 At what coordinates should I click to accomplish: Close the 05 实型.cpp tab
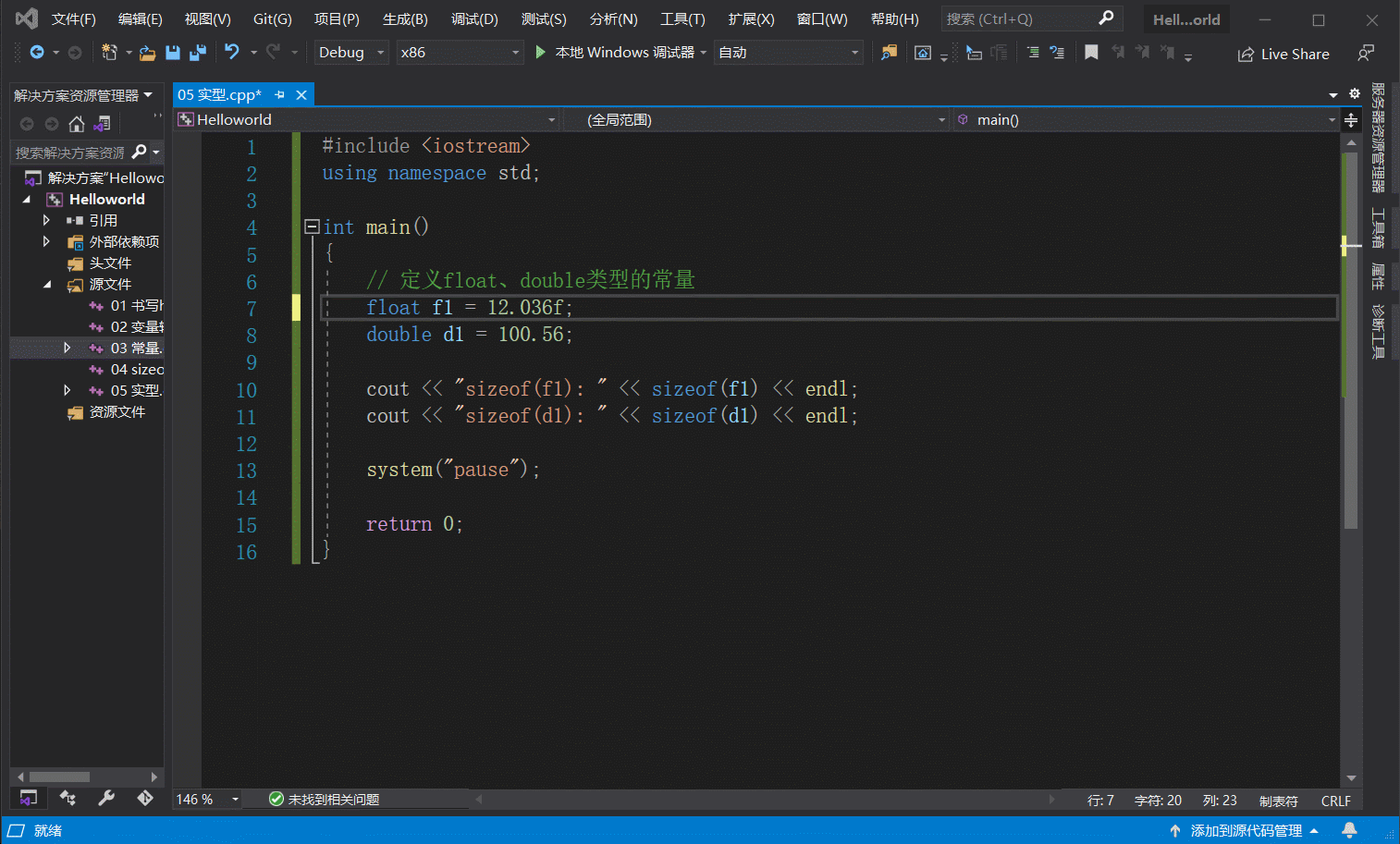[301, 94]
